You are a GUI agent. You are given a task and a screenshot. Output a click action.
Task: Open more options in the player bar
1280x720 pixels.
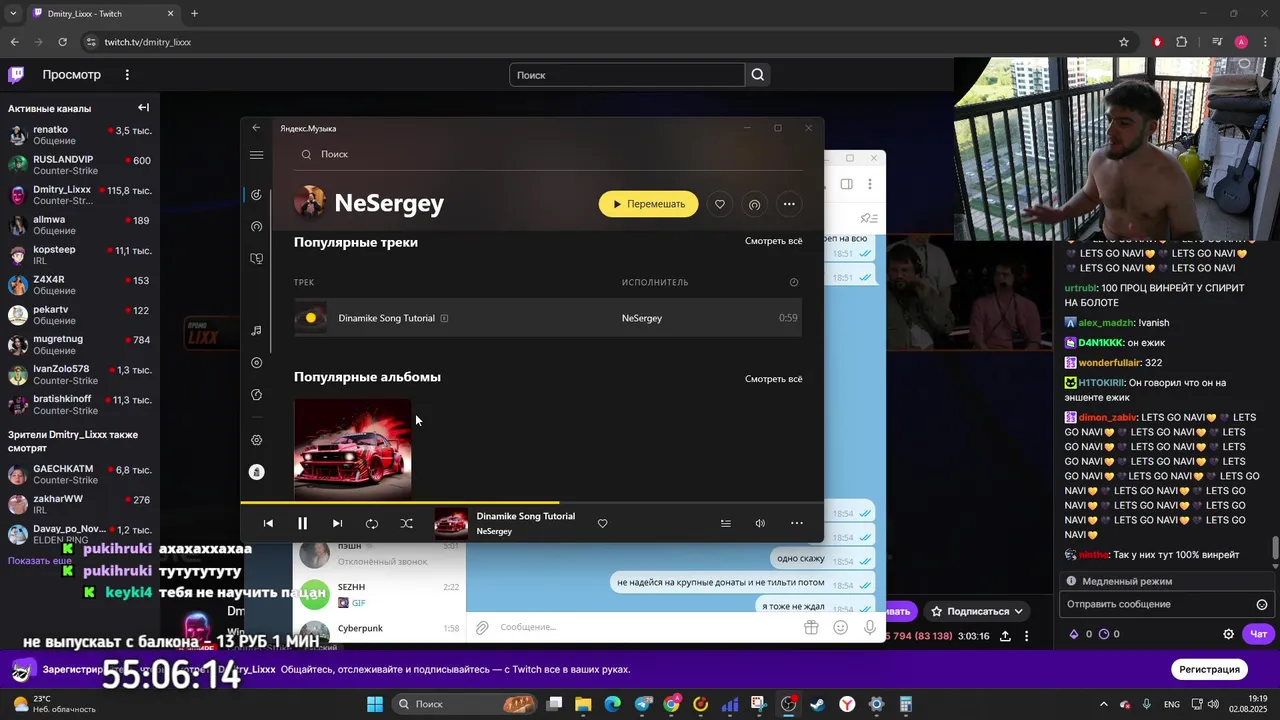tap(797, 523)
